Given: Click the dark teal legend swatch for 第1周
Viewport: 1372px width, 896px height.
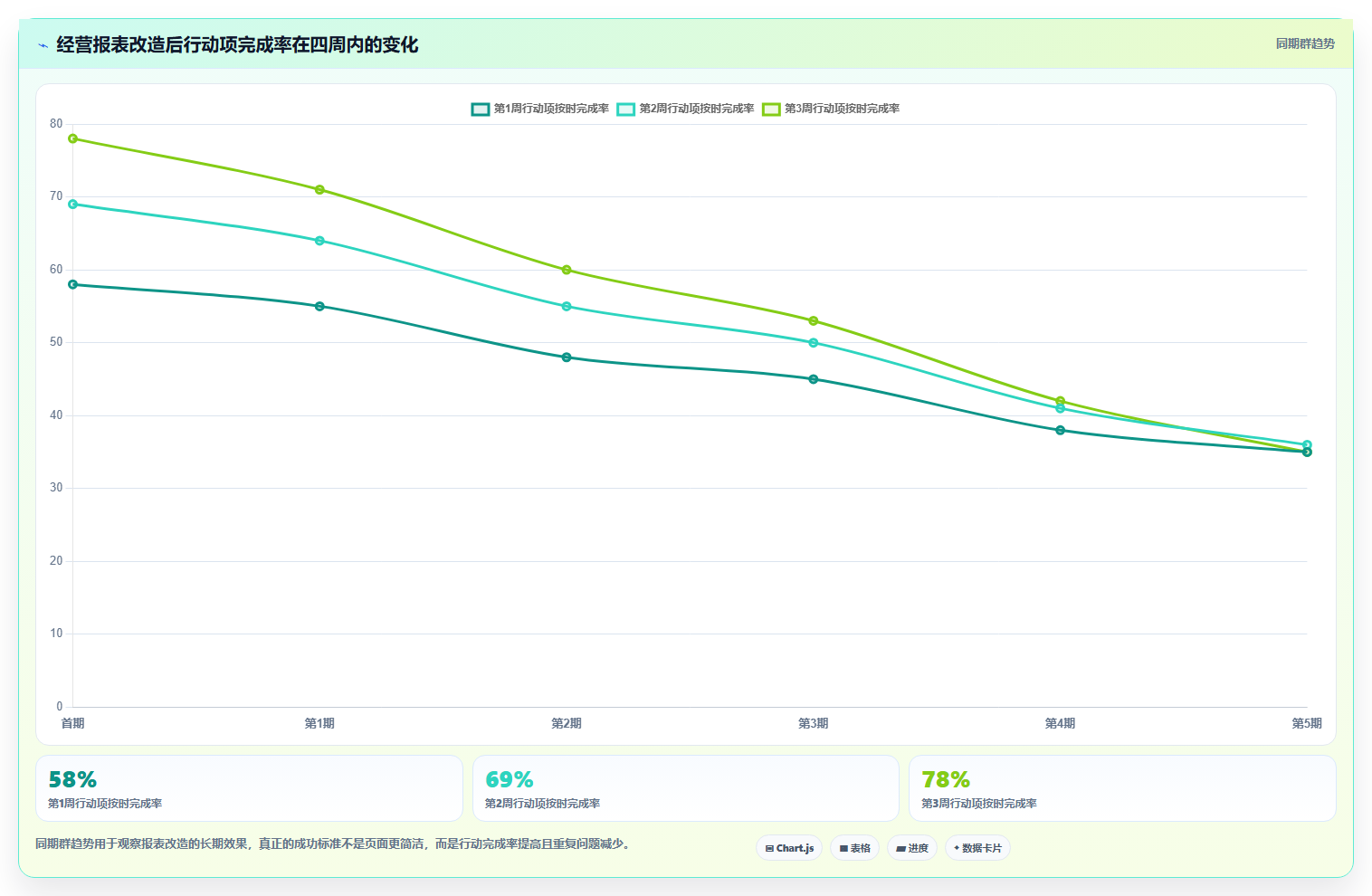Looking at the screenshot, I should [x=481, y=110].
